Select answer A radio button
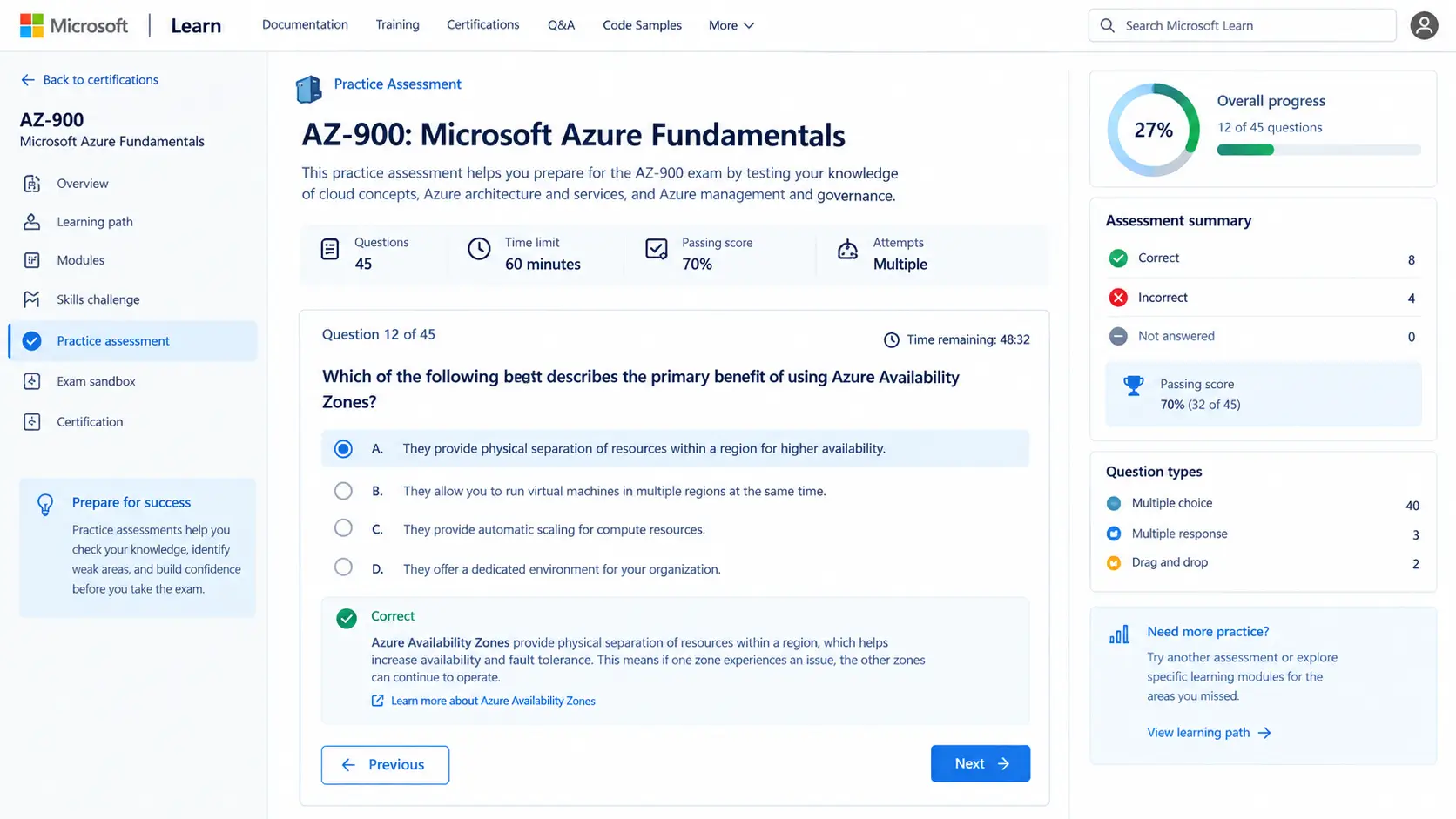 (x=344, y=449)
